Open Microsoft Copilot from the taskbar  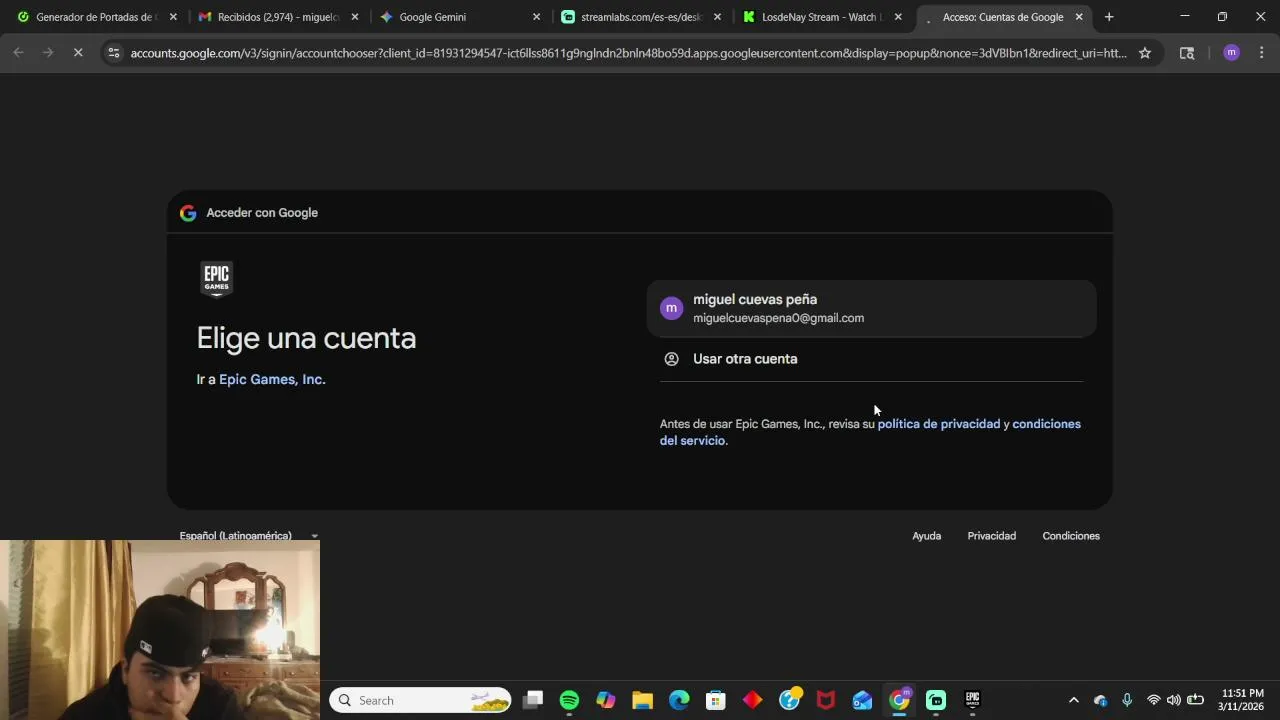click(606, 700)
